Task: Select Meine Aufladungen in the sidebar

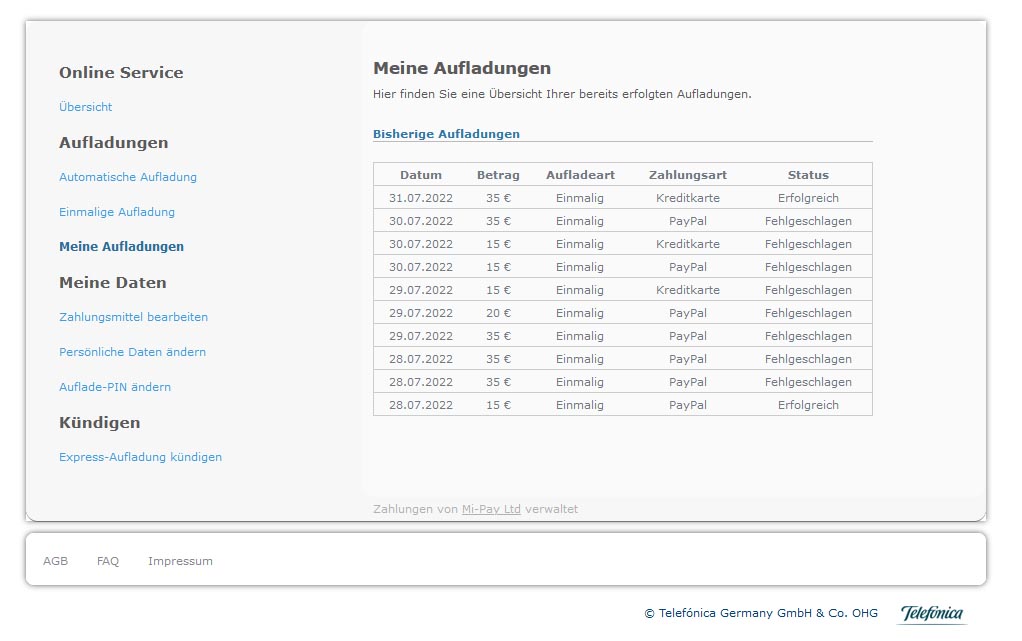Action: pyautogui.click(x=121, y=247)
